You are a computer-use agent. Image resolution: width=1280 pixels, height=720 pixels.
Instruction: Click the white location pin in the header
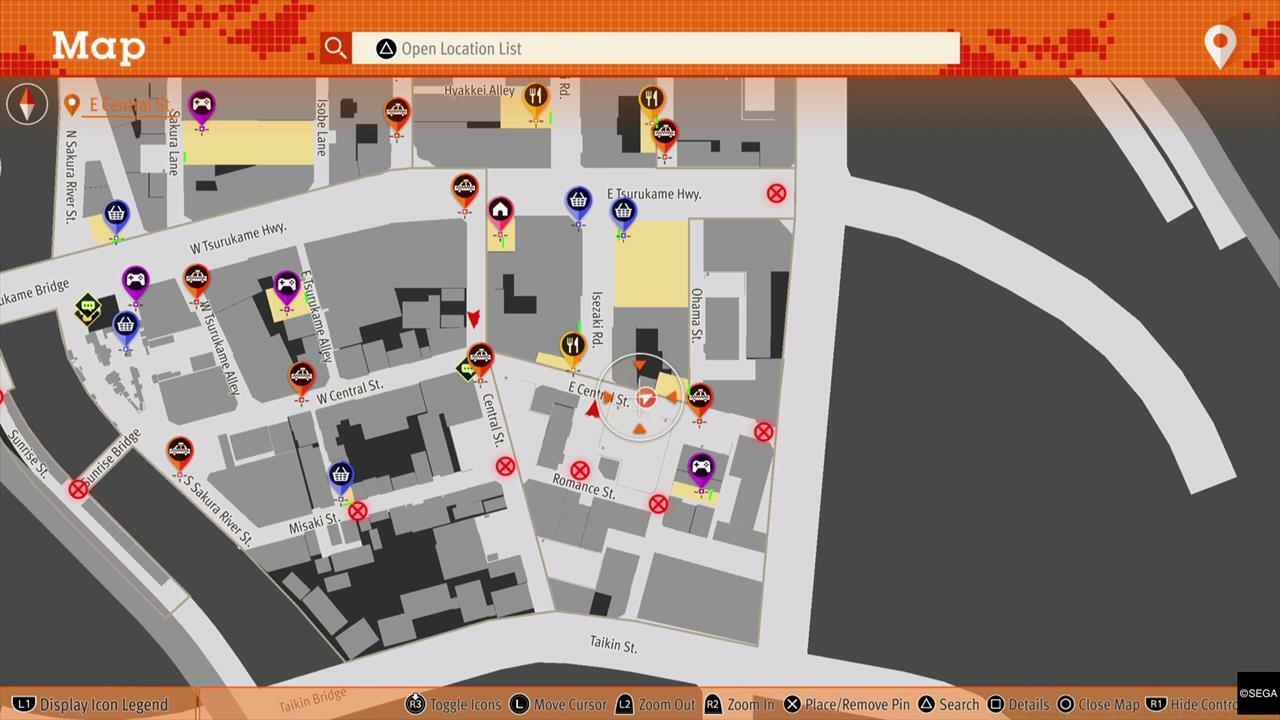tap(1220, 46)
